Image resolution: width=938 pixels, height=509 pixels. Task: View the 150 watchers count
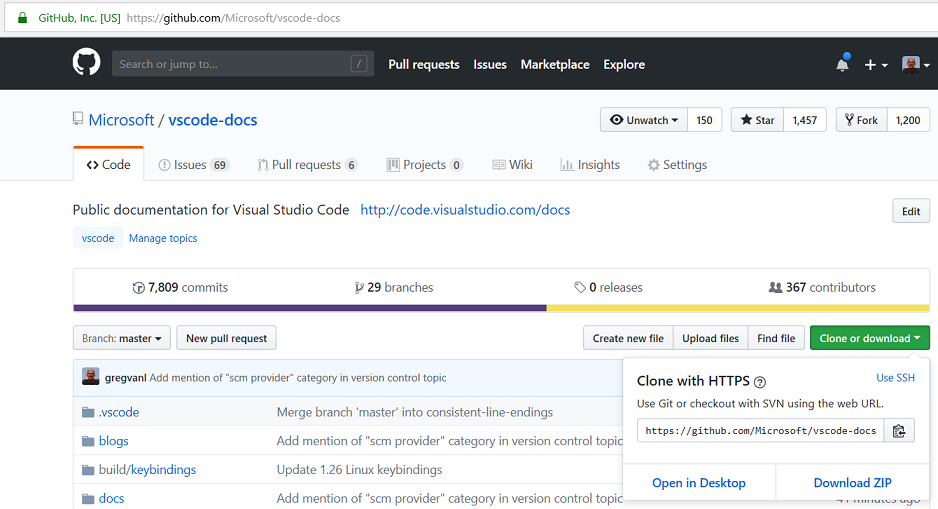[x=705, y=120]
